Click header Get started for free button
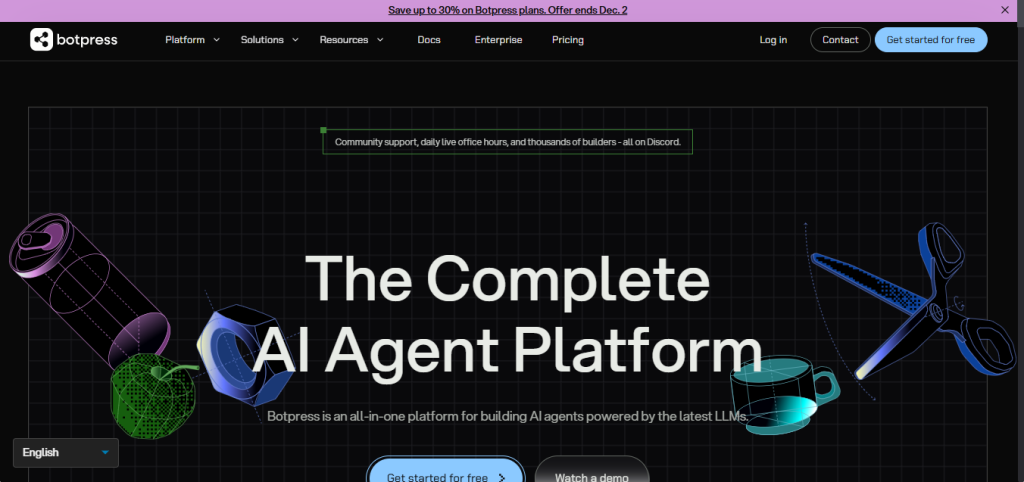The image size is (1024, 482). point(931,40)
